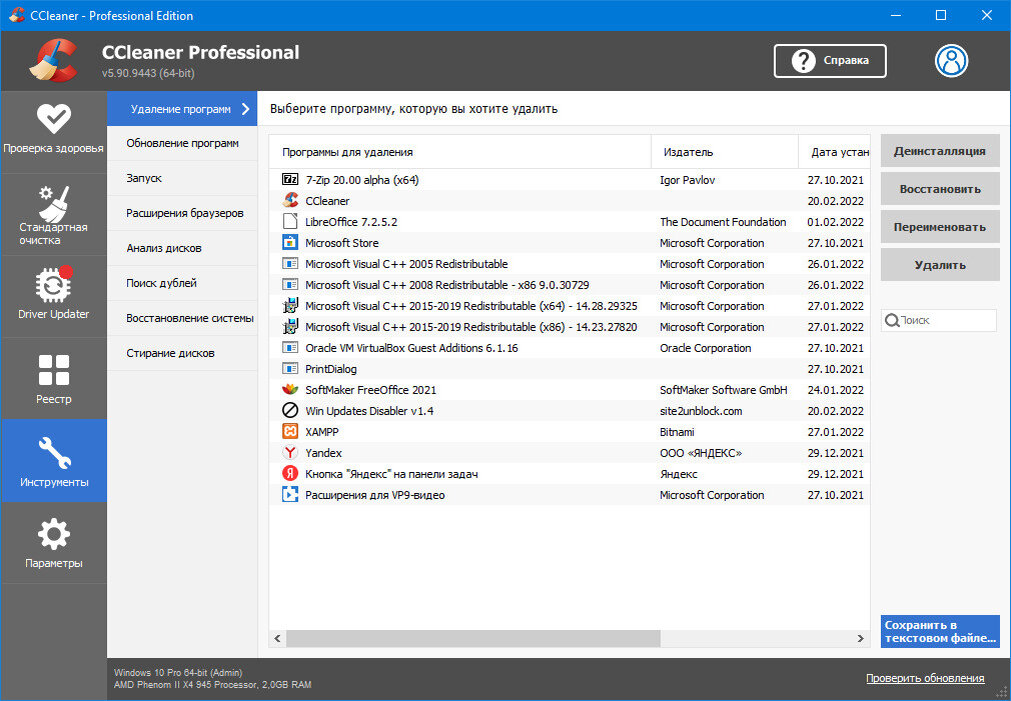
Task: Click inside the Поиск search field
Action: [x=938, y=320]
